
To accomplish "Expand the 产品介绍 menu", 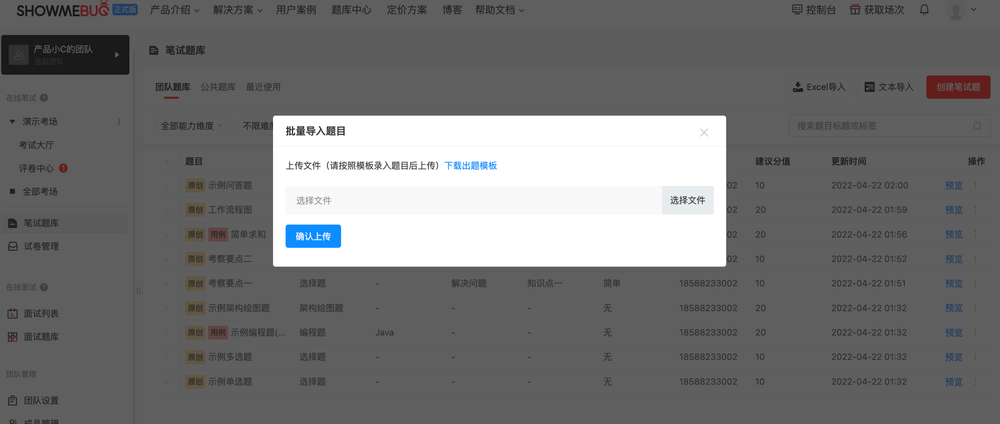I will point(175,10).
